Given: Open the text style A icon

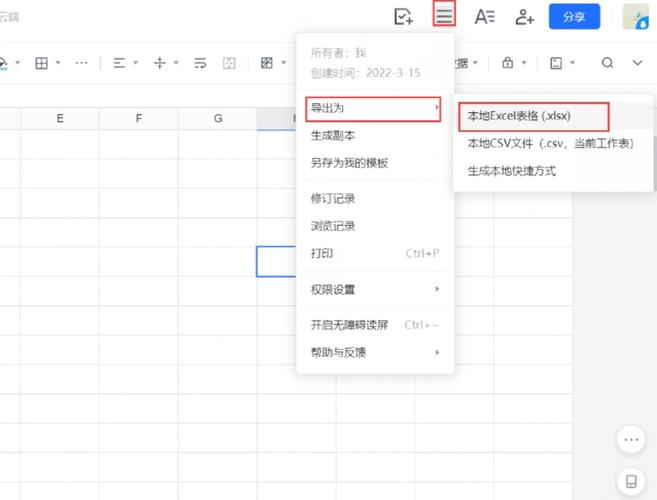Looking at the screenshot, I should (484, 17).
